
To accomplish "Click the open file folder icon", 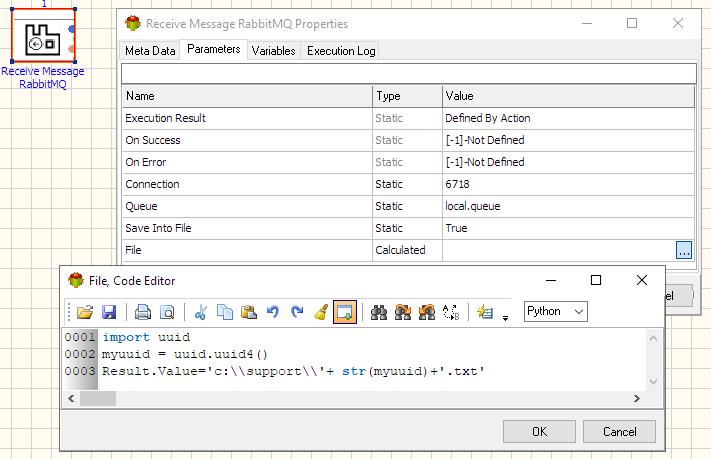I will pos(85,312).
